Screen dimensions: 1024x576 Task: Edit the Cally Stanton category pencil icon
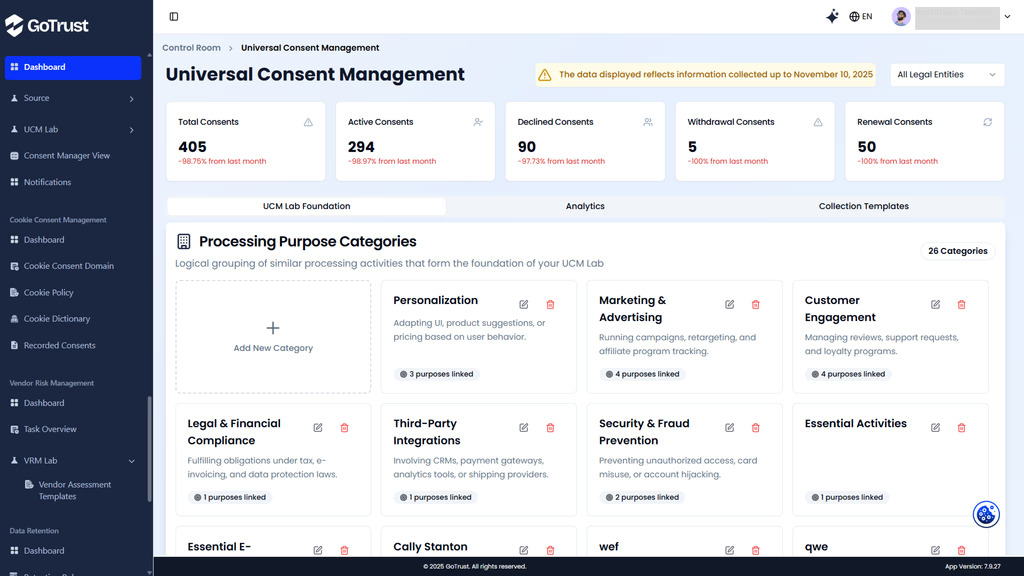523,550
